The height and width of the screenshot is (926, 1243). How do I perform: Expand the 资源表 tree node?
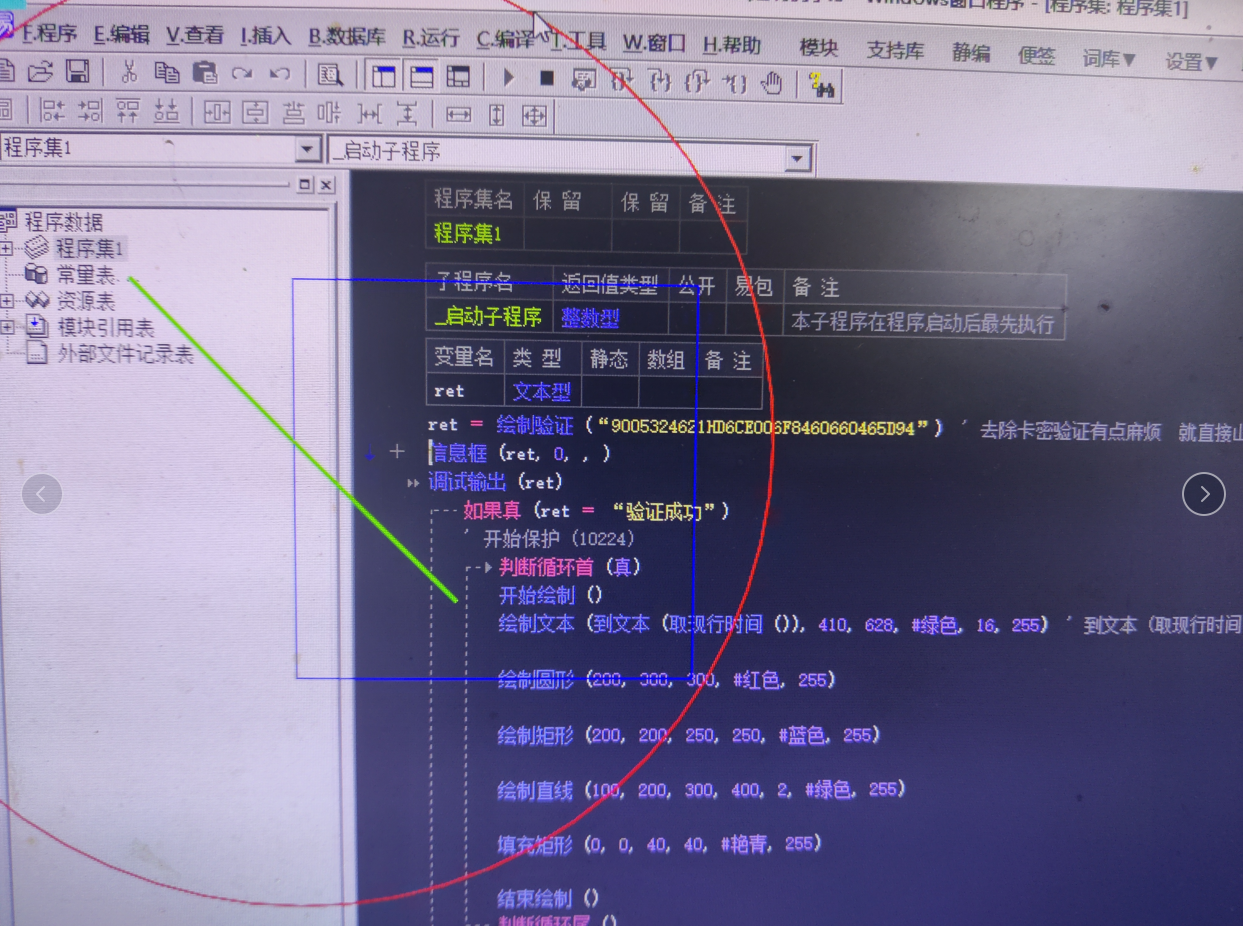coord(7,301)
